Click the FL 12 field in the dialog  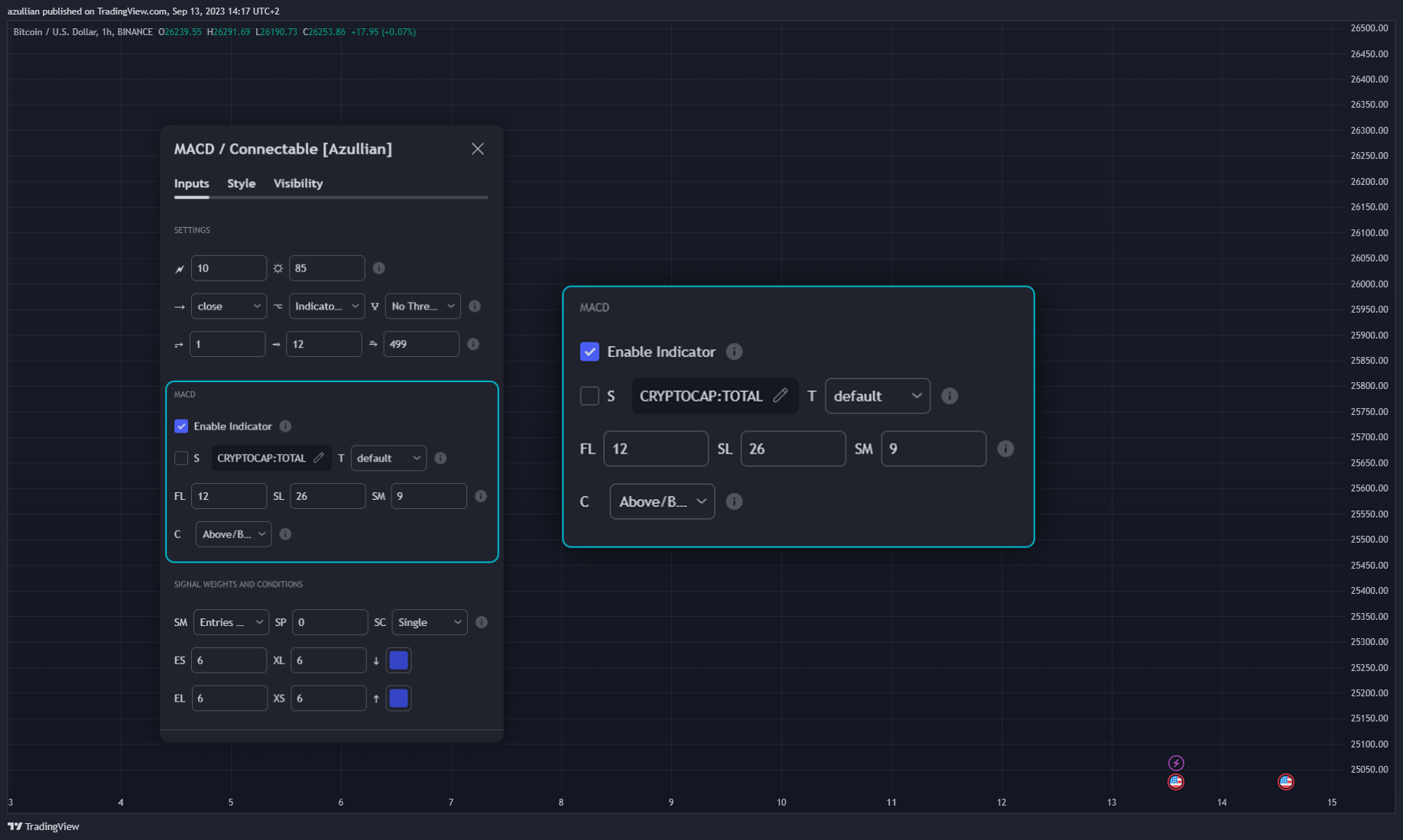tap(229, 496)
